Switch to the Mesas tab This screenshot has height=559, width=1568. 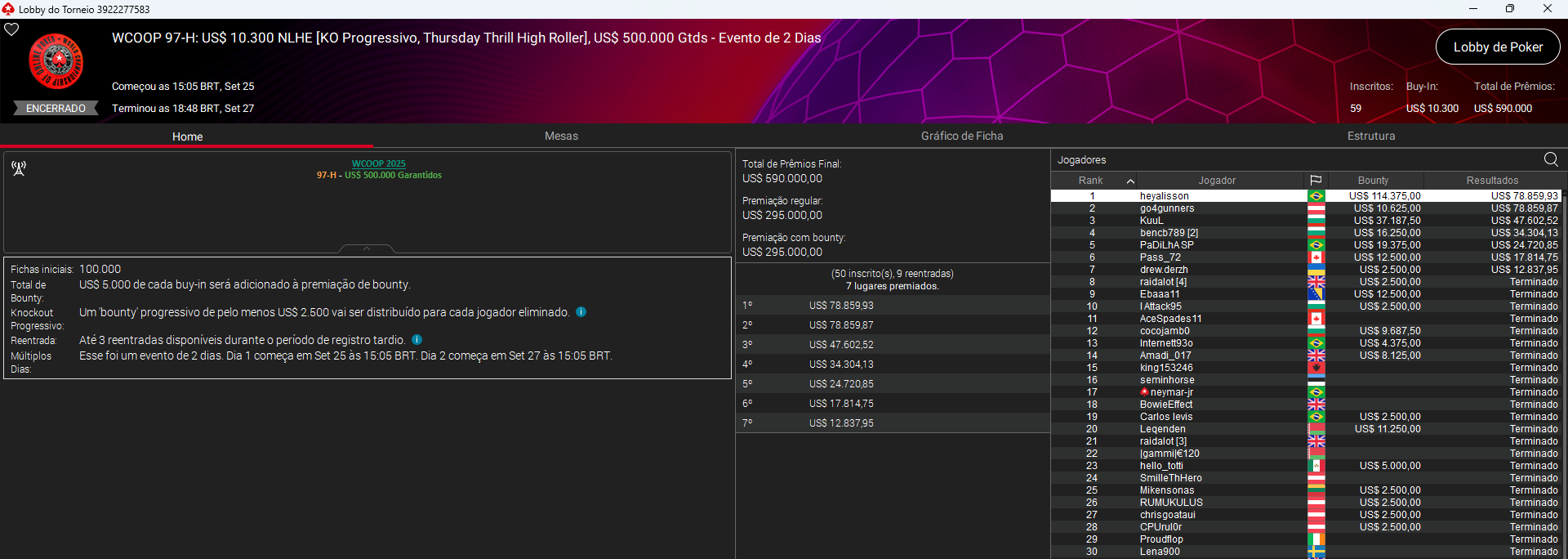561,136
